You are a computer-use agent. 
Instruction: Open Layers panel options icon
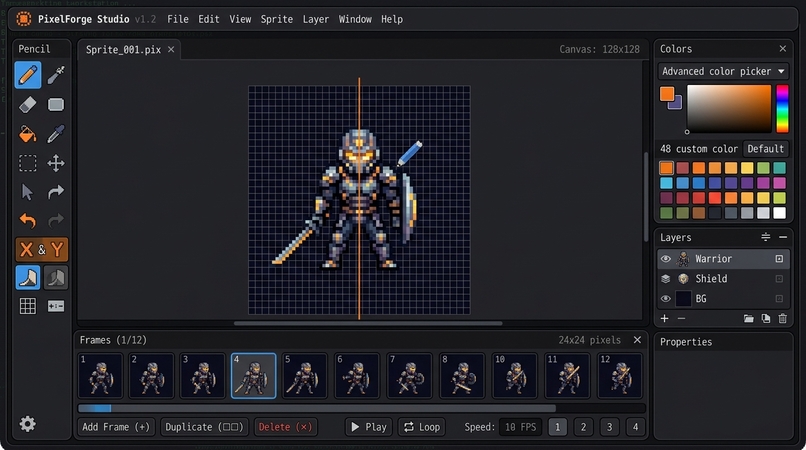(765, 237)
